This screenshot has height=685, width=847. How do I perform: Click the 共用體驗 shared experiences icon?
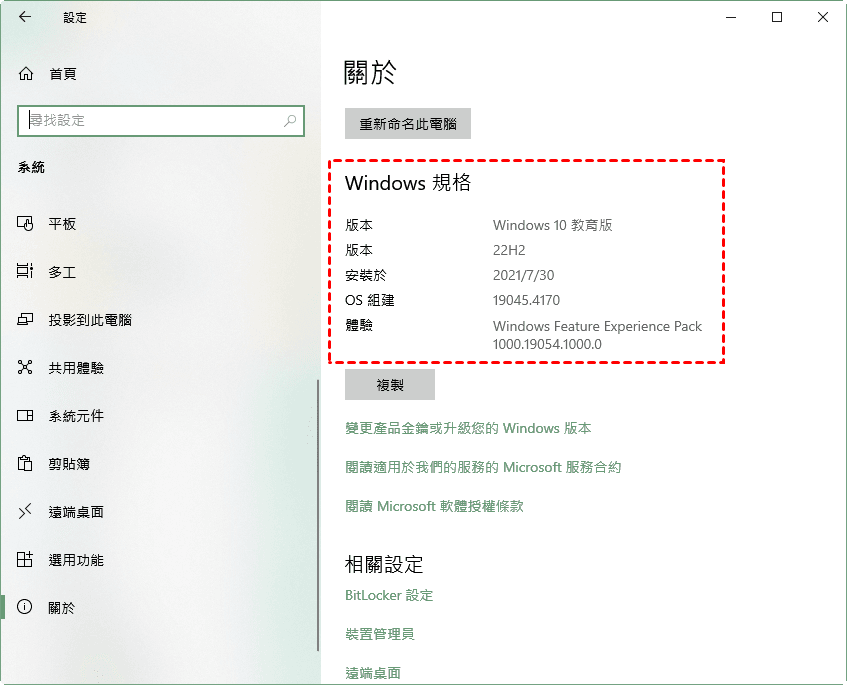pyautogui.click(x=25, y=367)
